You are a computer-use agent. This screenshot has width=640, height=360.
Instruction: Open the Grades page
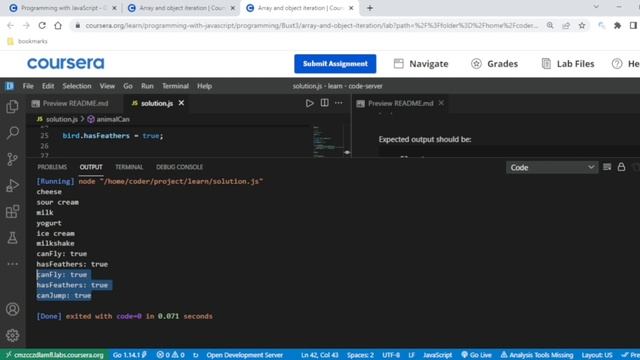click(x=494, y=64)
